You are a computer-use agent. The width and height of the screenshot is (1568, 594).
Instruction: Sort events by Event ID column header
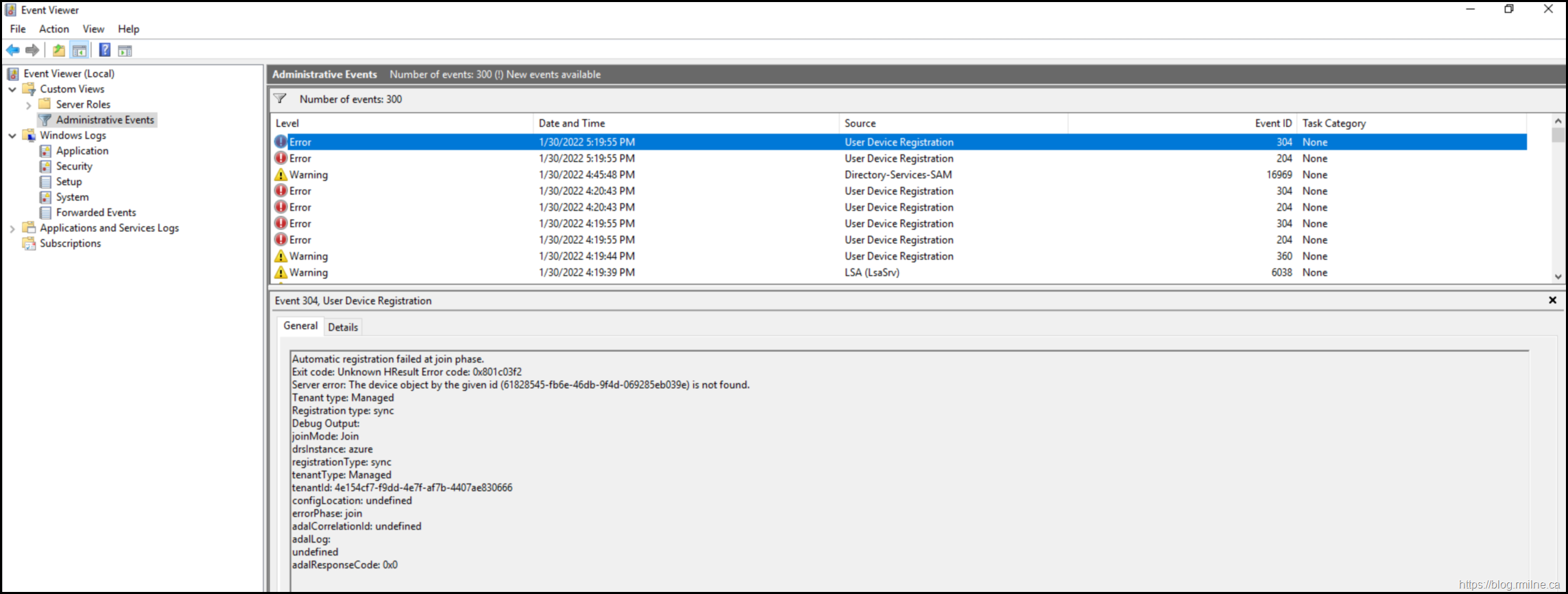pos(1273,123)
